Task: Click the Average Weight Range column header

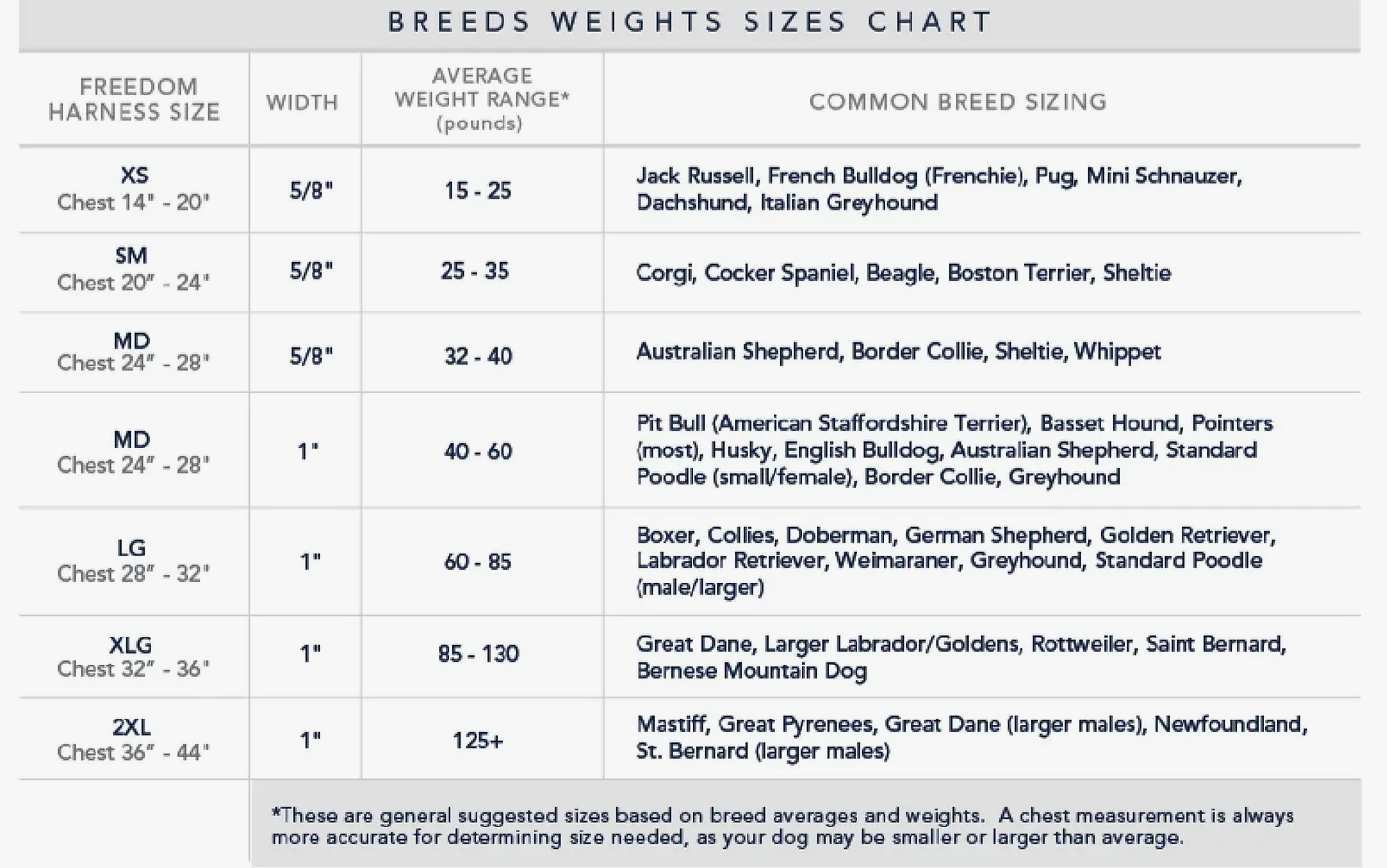Action: 481,99
